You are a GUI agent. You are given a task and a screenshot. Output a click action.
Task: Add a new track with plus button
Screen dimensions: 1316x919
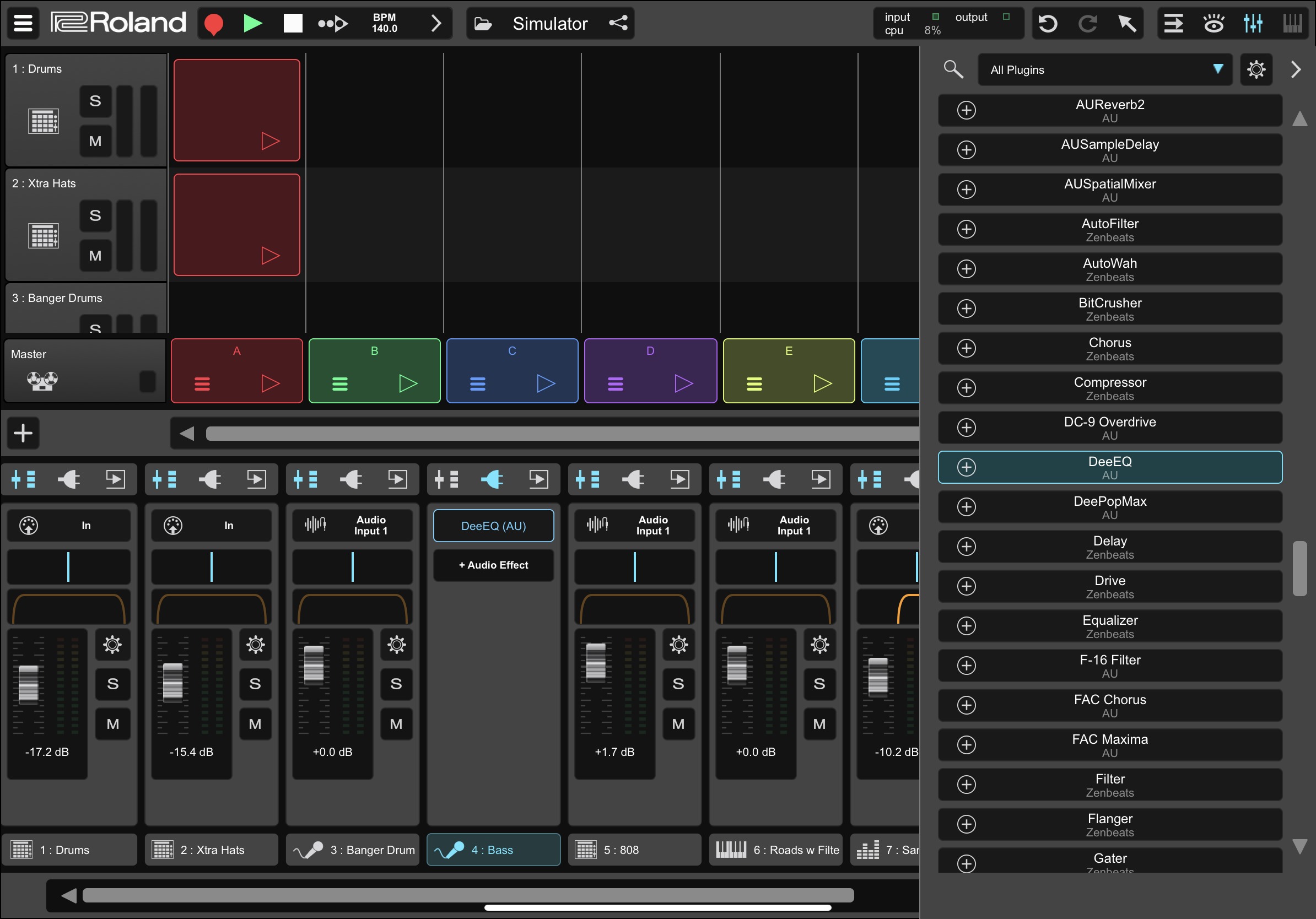click(x=23, y=433)
